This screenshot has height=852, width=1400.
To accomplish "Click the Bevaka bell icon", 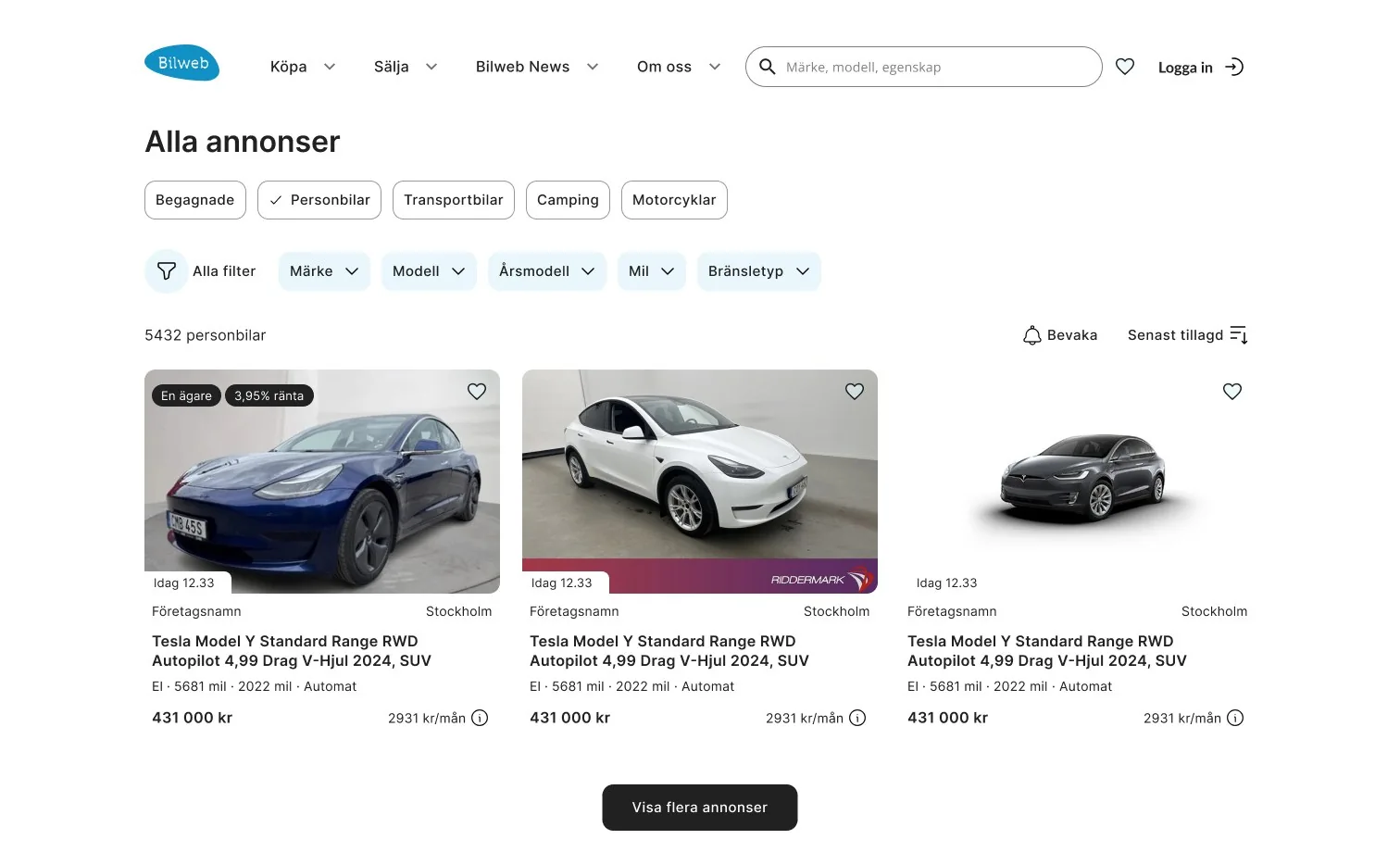I will 1031,335.
